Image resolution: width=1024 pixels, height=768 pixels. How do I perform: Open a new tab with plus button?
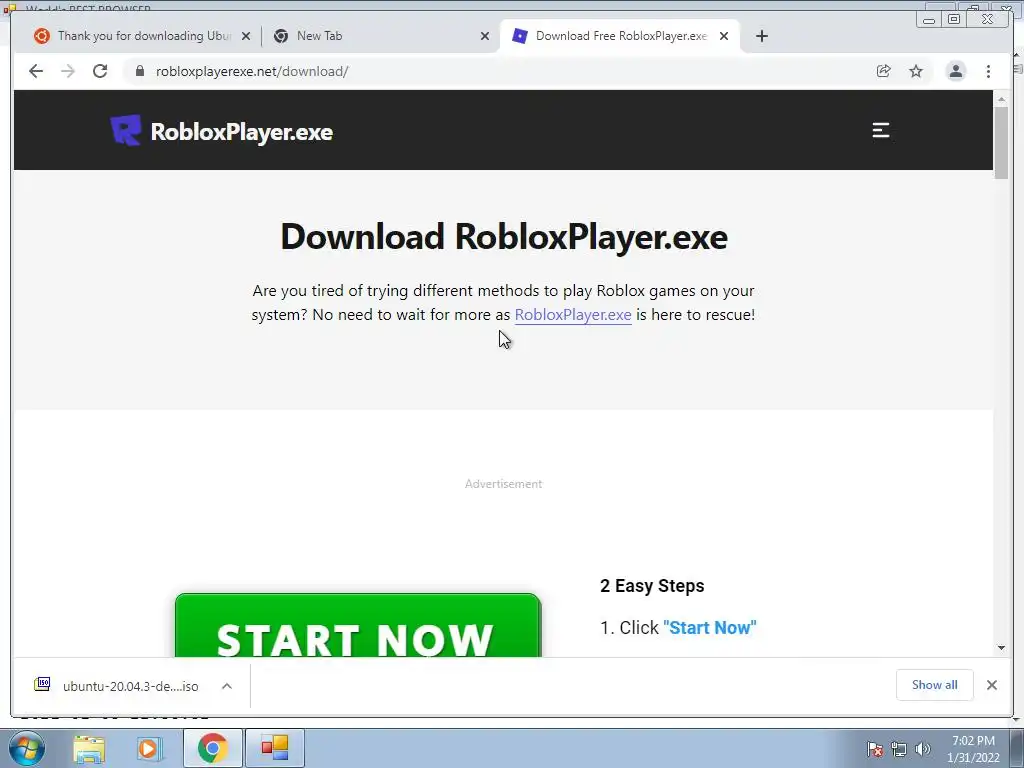[761, 36]
